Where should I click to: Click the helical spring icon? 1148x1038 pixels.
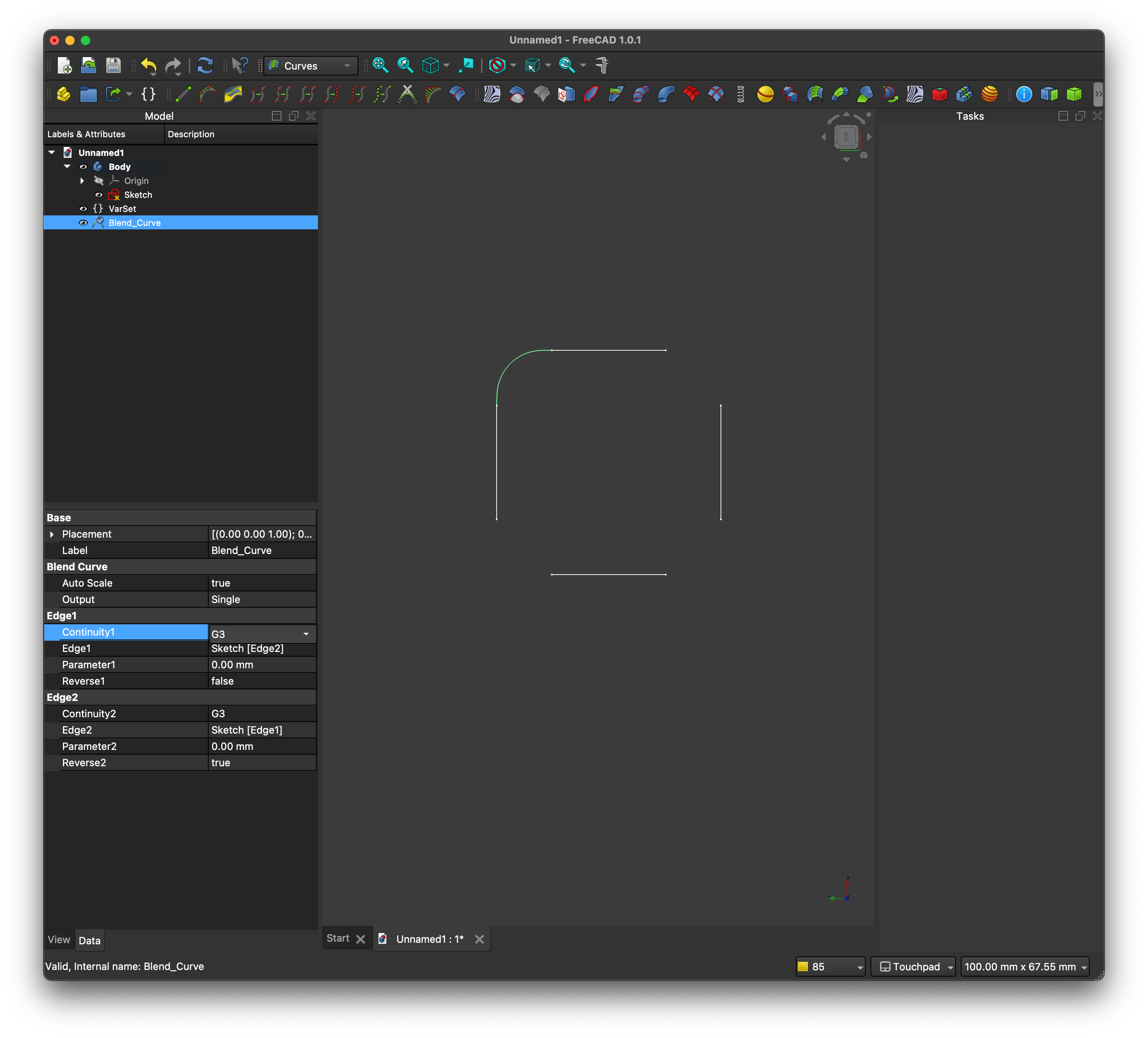pos(740,94)
